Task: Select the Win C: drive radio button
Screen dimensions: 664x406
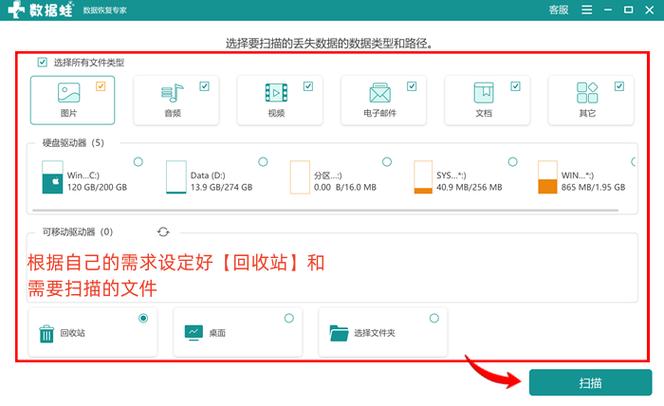Action: [x=138, y=162]
